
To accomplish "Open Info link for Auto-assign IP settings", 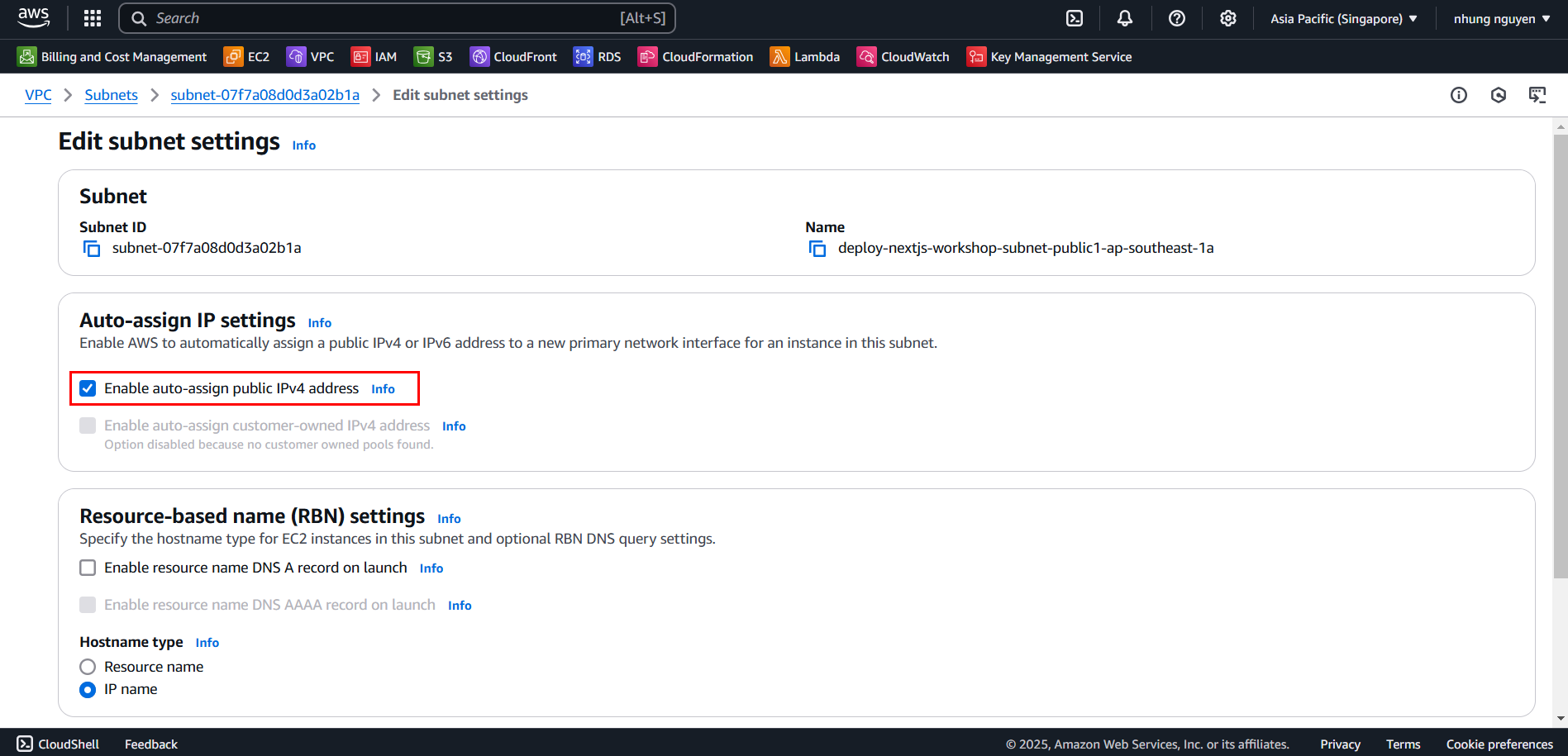I will coord(319,323).
